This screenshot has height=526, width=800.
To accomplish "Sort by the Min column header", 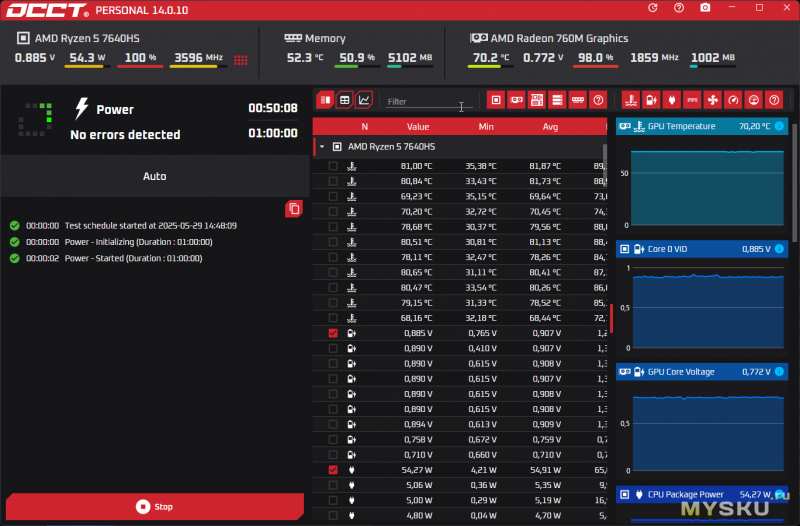I will (486, 127).
